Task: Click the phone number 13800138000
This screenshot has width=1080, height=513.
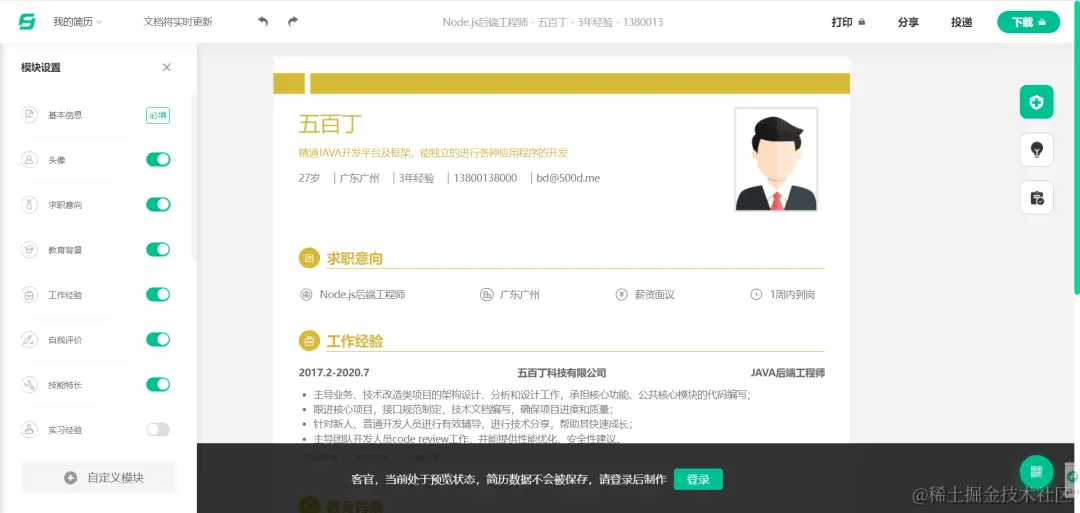Action: tap(485, 178)
